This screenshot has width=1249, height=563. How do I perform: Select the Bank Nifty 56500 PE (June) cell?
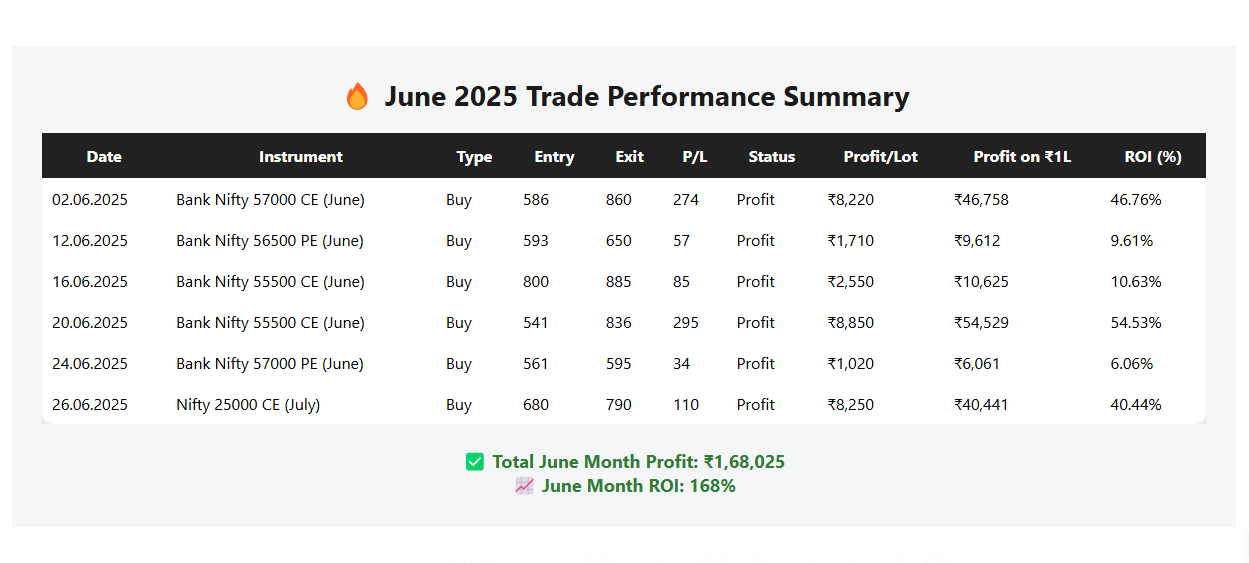270,241
